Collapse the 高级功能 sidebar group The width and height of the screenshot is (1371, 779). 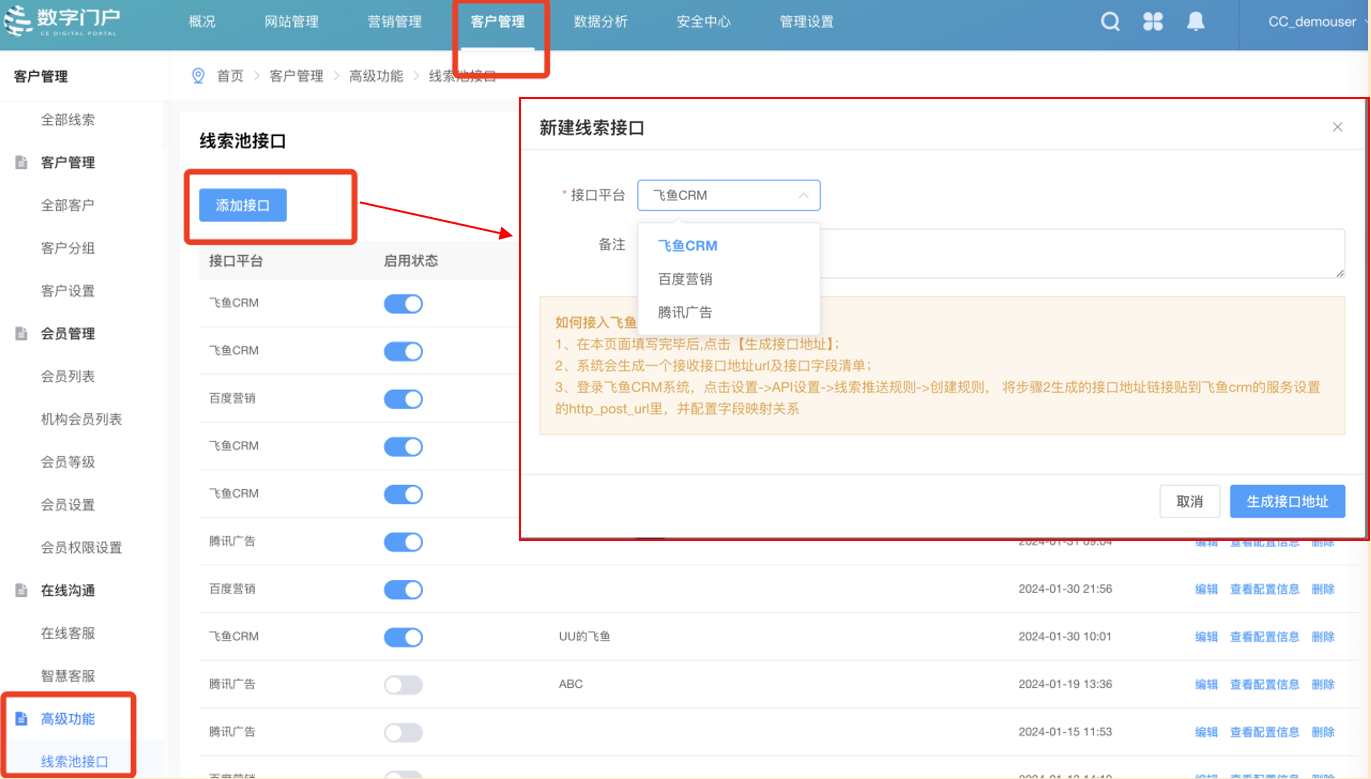68,718
